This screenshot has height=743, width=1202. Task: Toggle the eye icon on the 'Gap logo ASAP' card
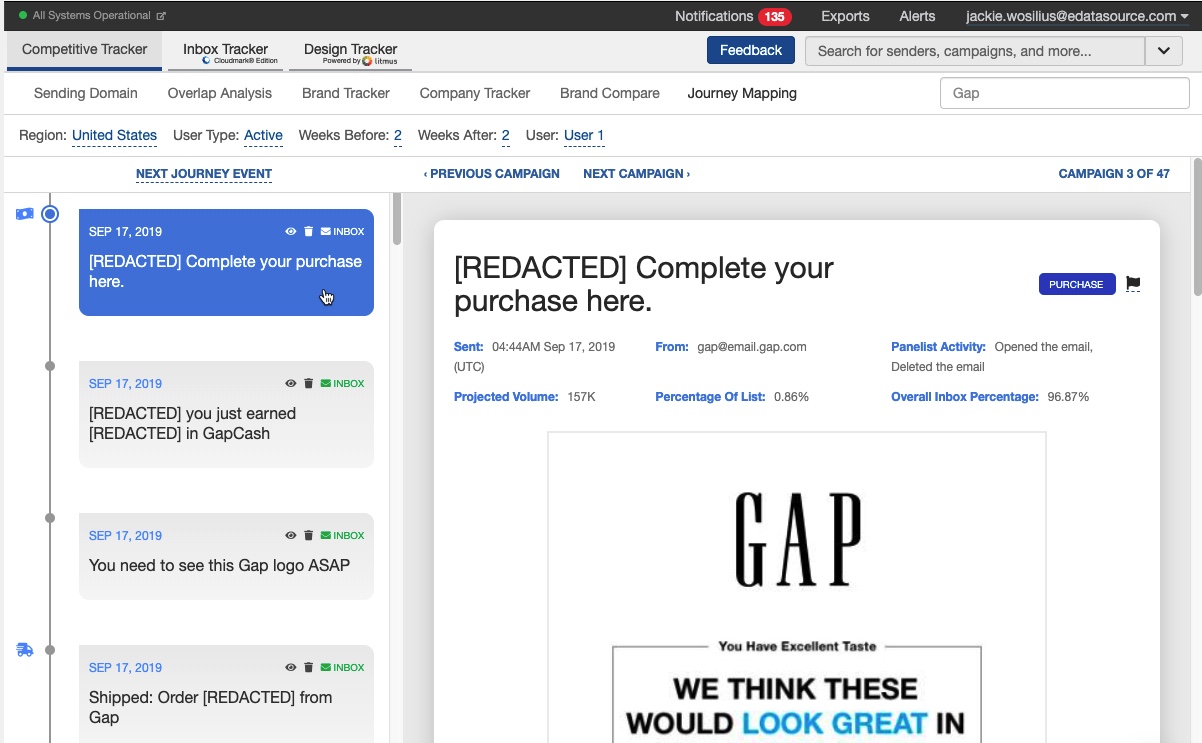[x=291, y=536]
